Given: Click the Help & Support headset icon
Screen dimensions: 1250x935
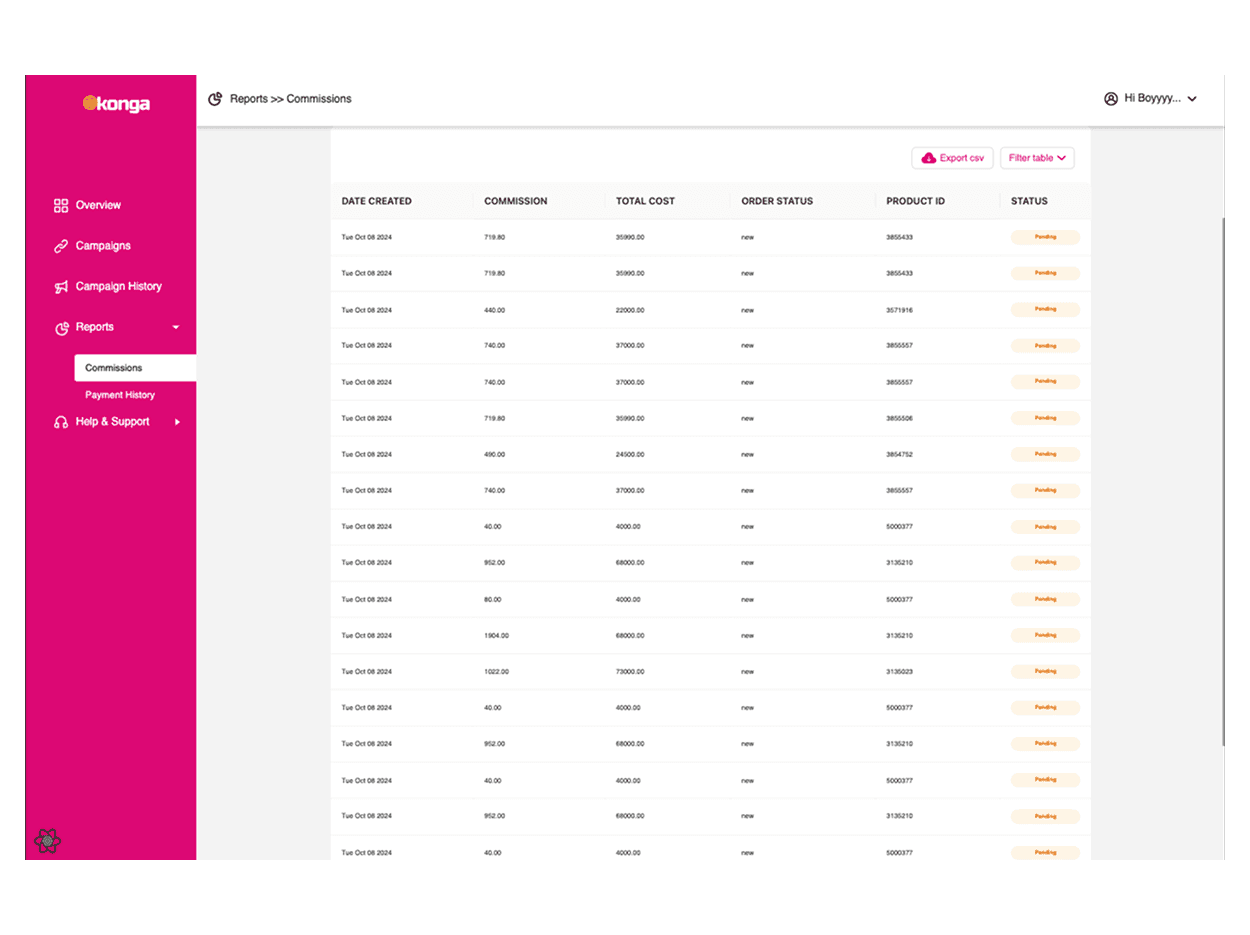Looking at the screenshot, I should pos(61,422).
